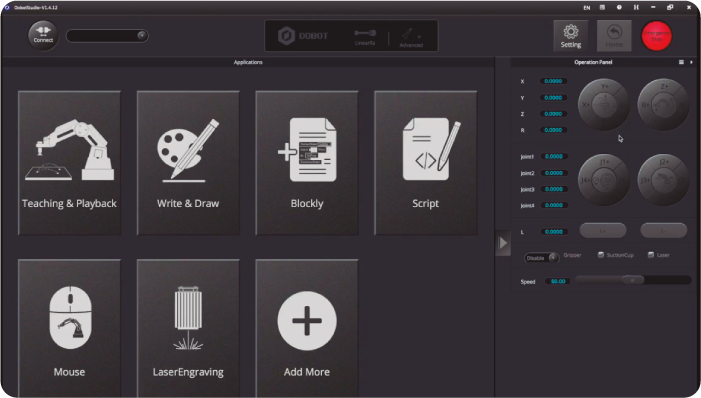Toggle the LinearRail option
This screenshot has height=398, width=701.
point(365,37)
